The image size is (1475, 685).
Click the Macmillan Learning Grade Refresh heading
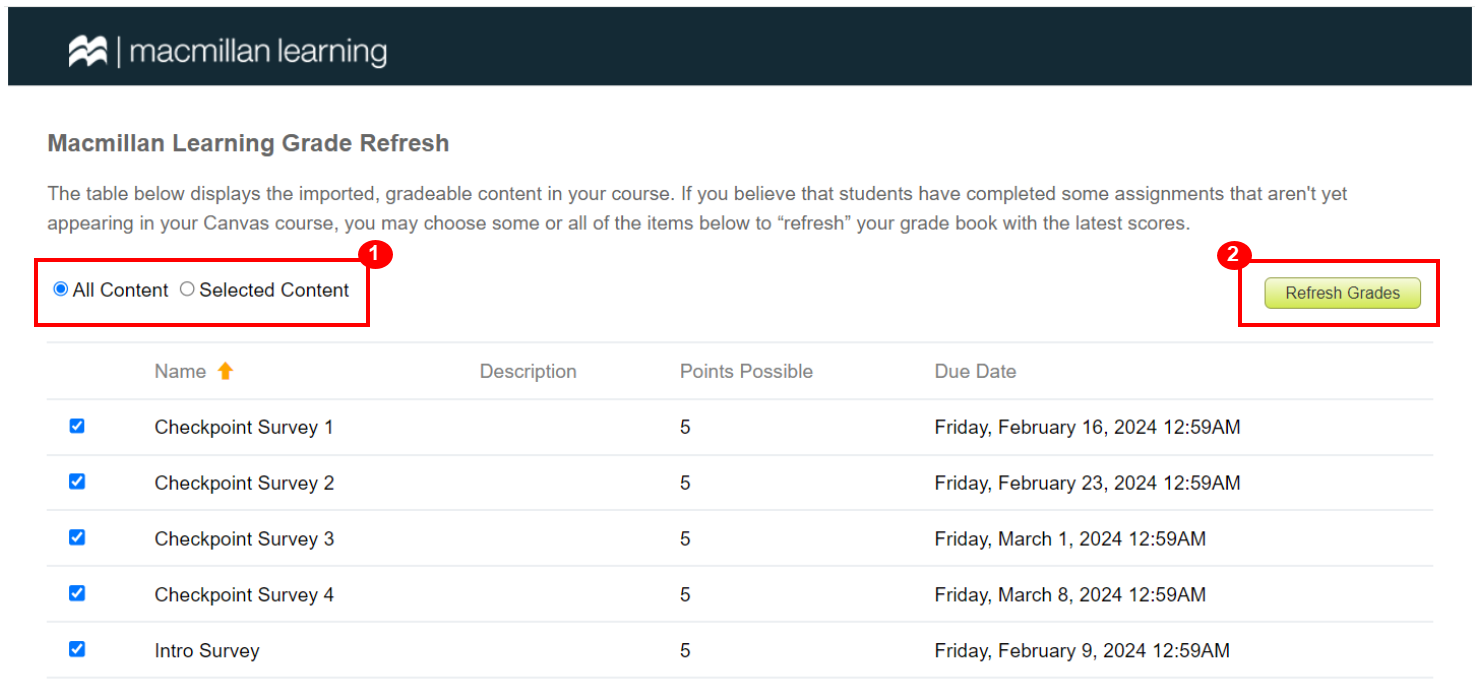click(248, 143)
